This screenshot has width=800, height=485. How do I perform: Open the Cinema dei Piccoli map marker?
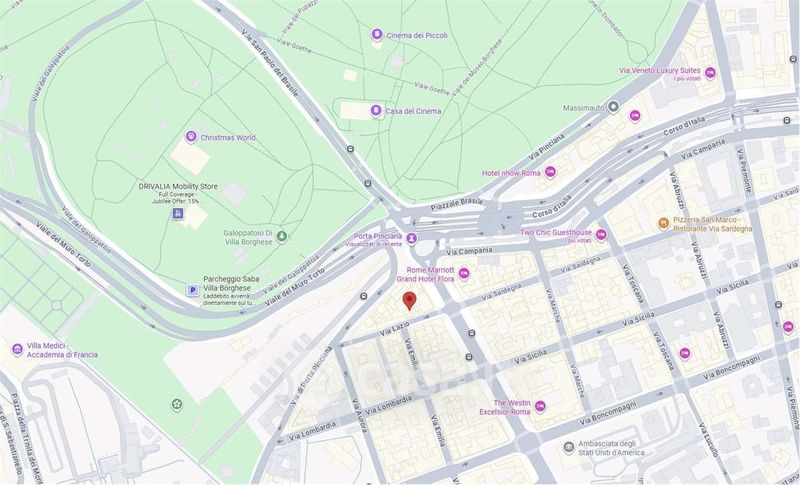pos(377,34)
